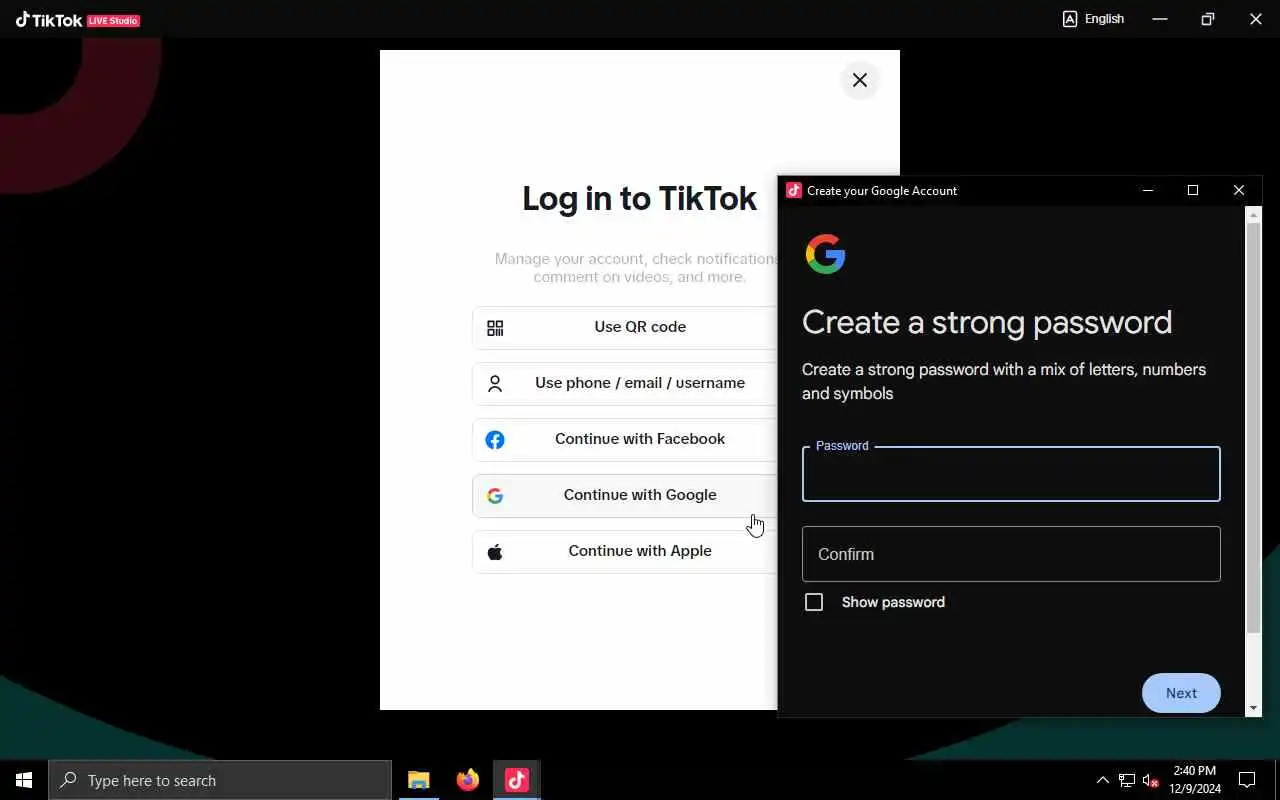Close the Log in to TikTok dialog
Image resolution: width=1280 pixels, height=800 pixels.
860,80
